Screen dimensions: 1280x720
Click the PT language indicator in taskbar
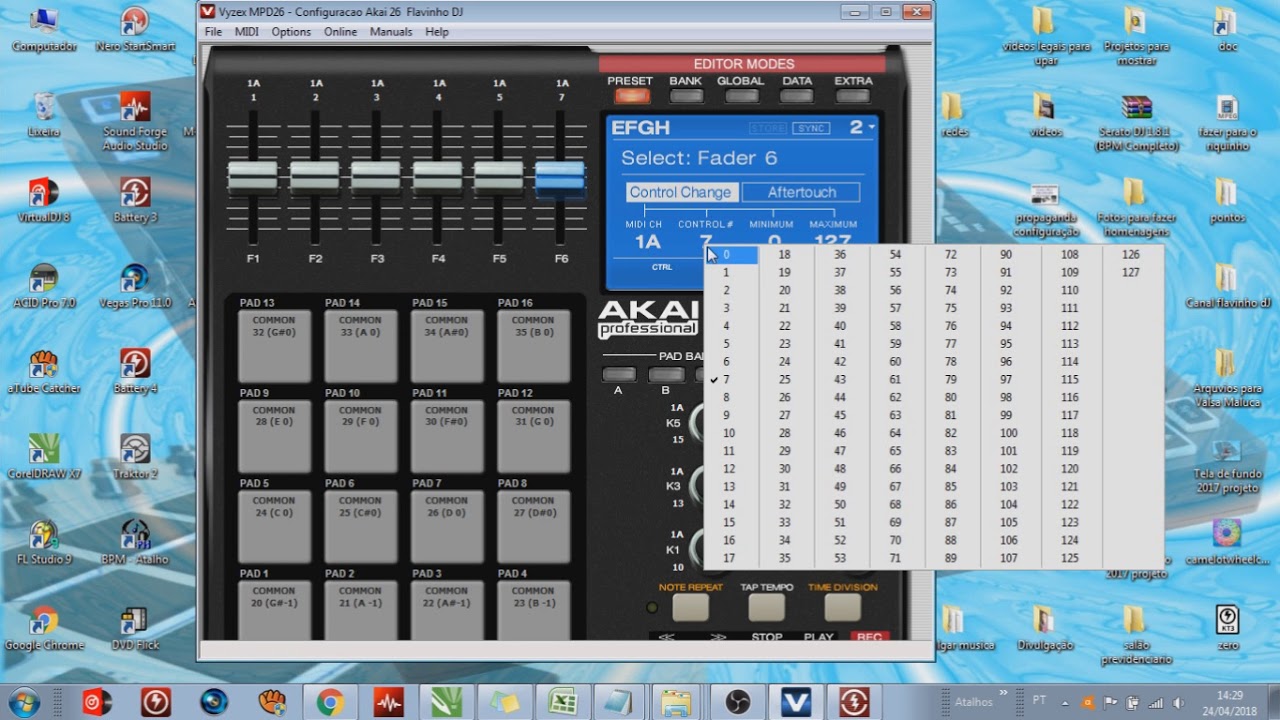click(x=1040, y=702)
